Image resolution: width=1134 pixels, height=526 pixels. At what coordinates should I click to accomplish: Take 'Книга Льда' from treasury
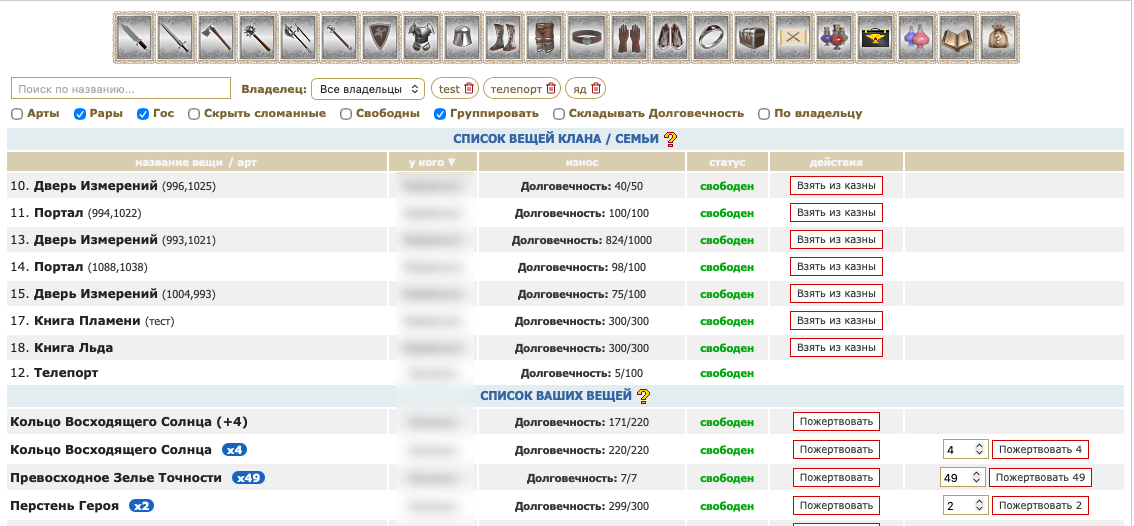(836, 348)
